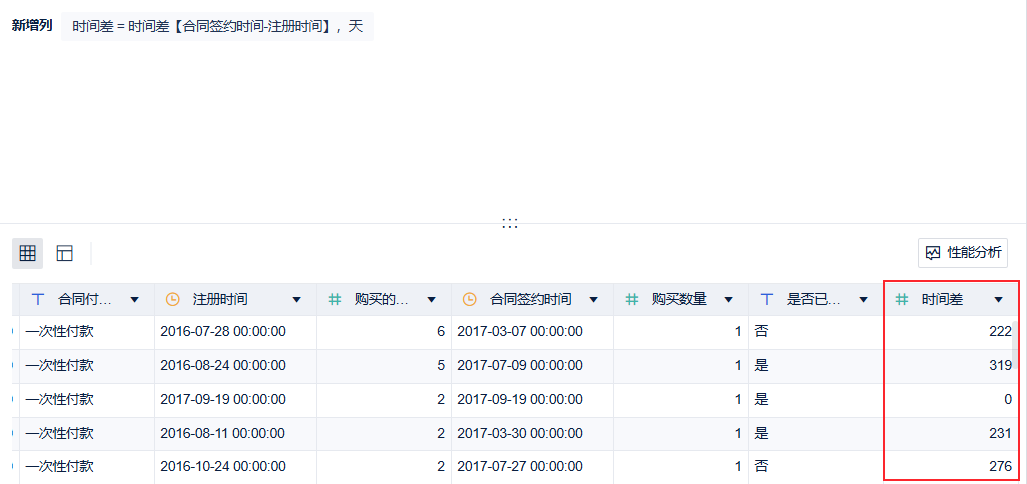The image size is (1027, 484).
Task: Expand the 时间差 column dropdown menu
Action: coord(998,299)
